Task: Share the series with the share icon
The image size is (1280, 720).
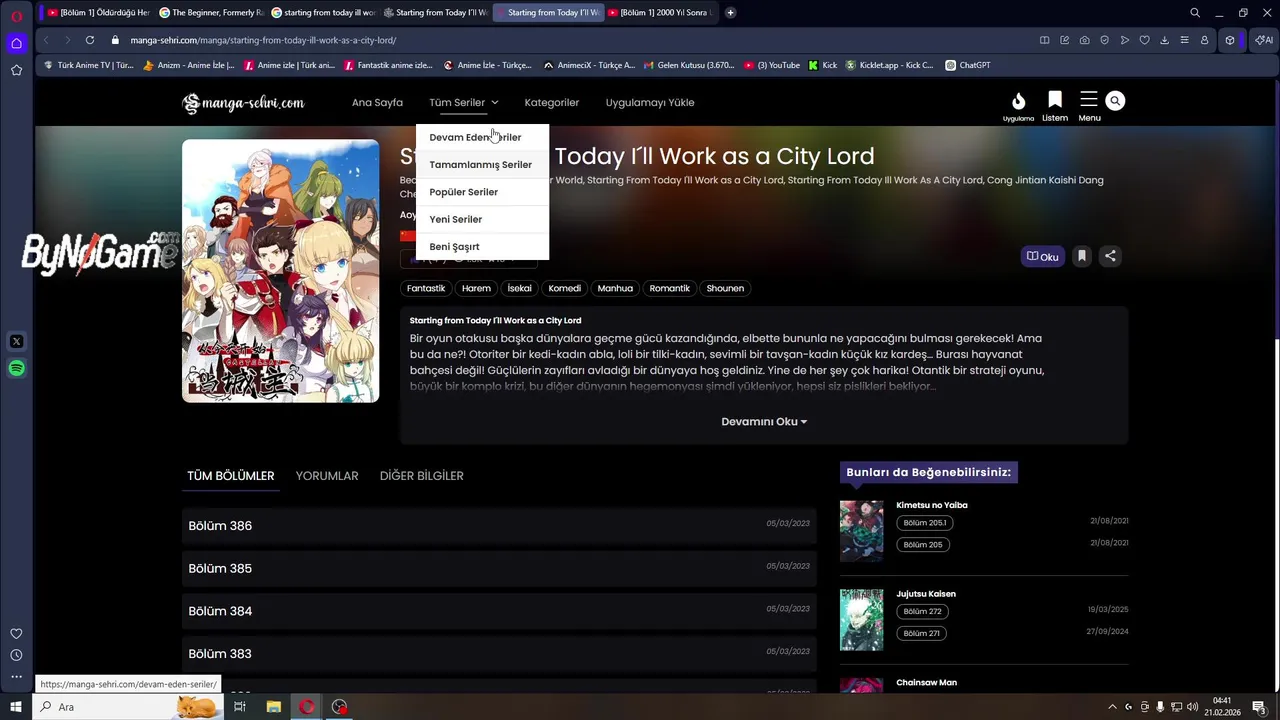Action: coord(1110,256)
